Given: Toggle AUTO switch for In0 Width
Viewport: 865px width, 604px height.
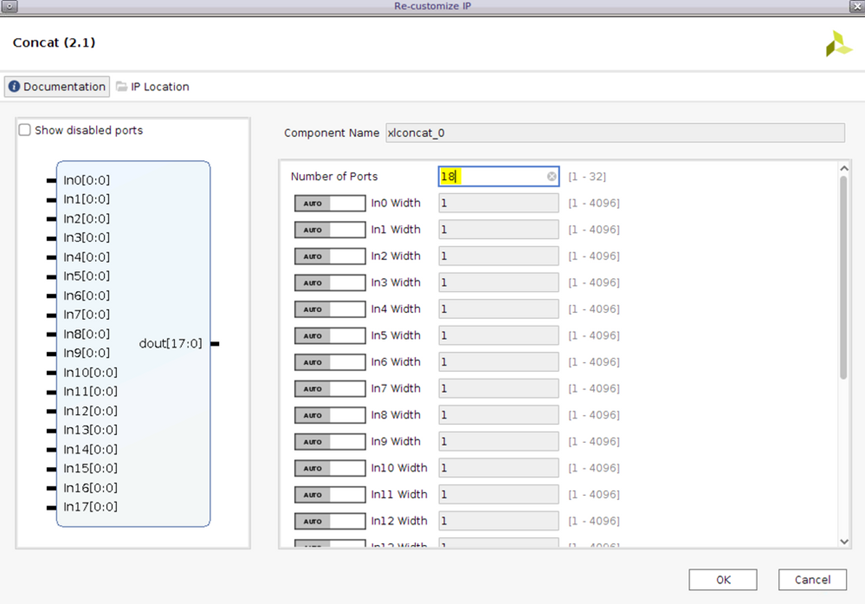Looking at the screenshot, I should [x=329, y=203].
